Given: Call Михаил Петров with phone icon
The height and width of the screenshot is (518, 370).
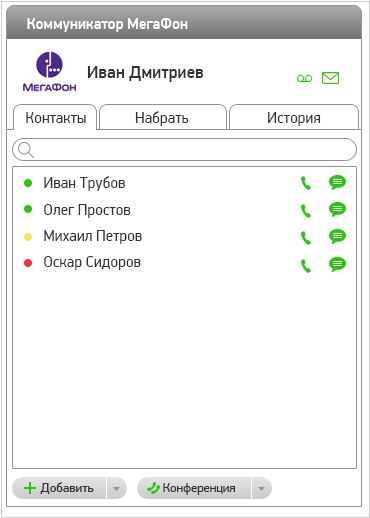Looking at the screenshot, I should coord(306,238).
